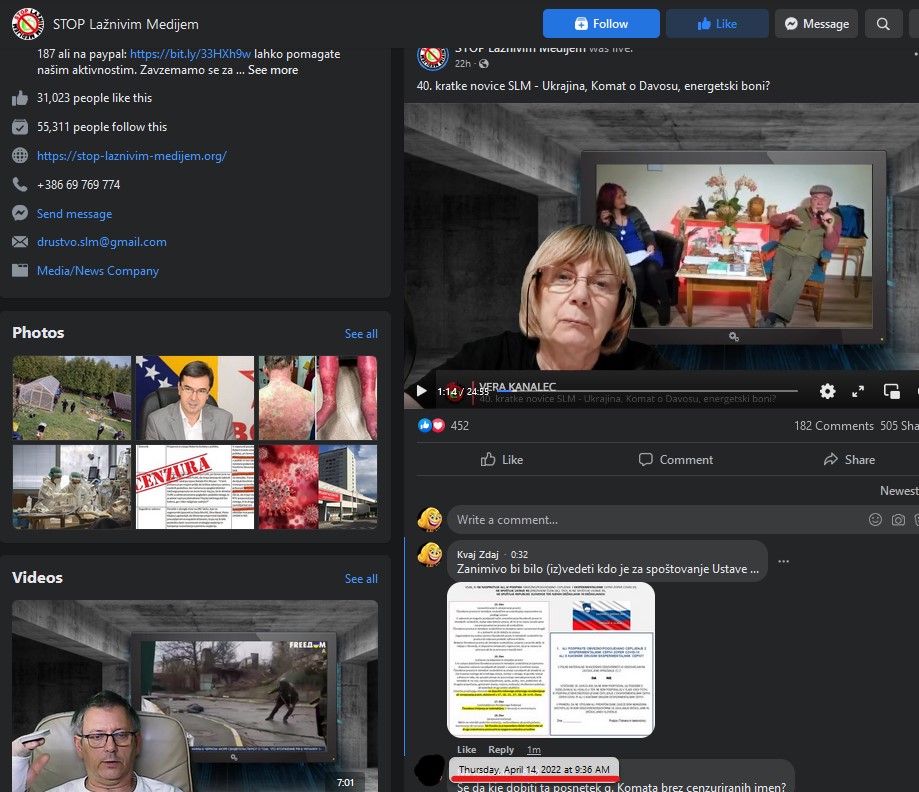The image size is (919, 792).
Task: Attach photo using camera icon in comment box
Action: 898,520
